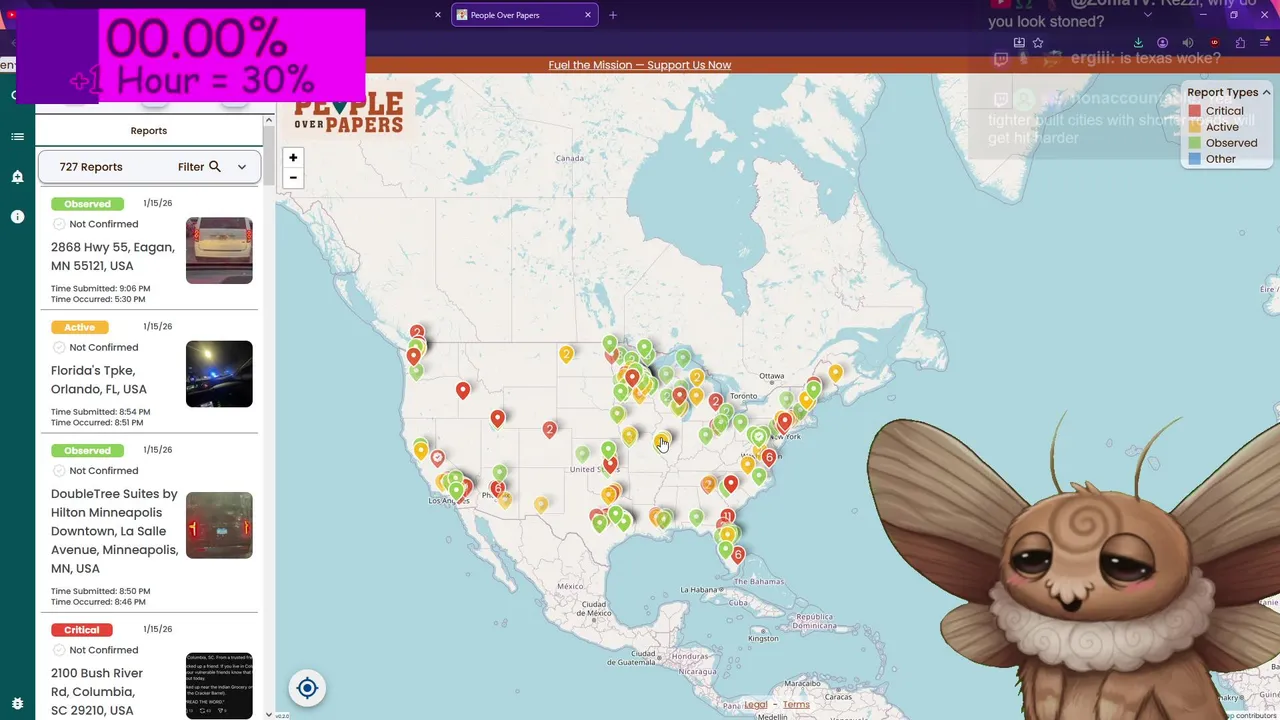
Task: Click the green Observed badge on Eagan report
Action: [87, 204]
